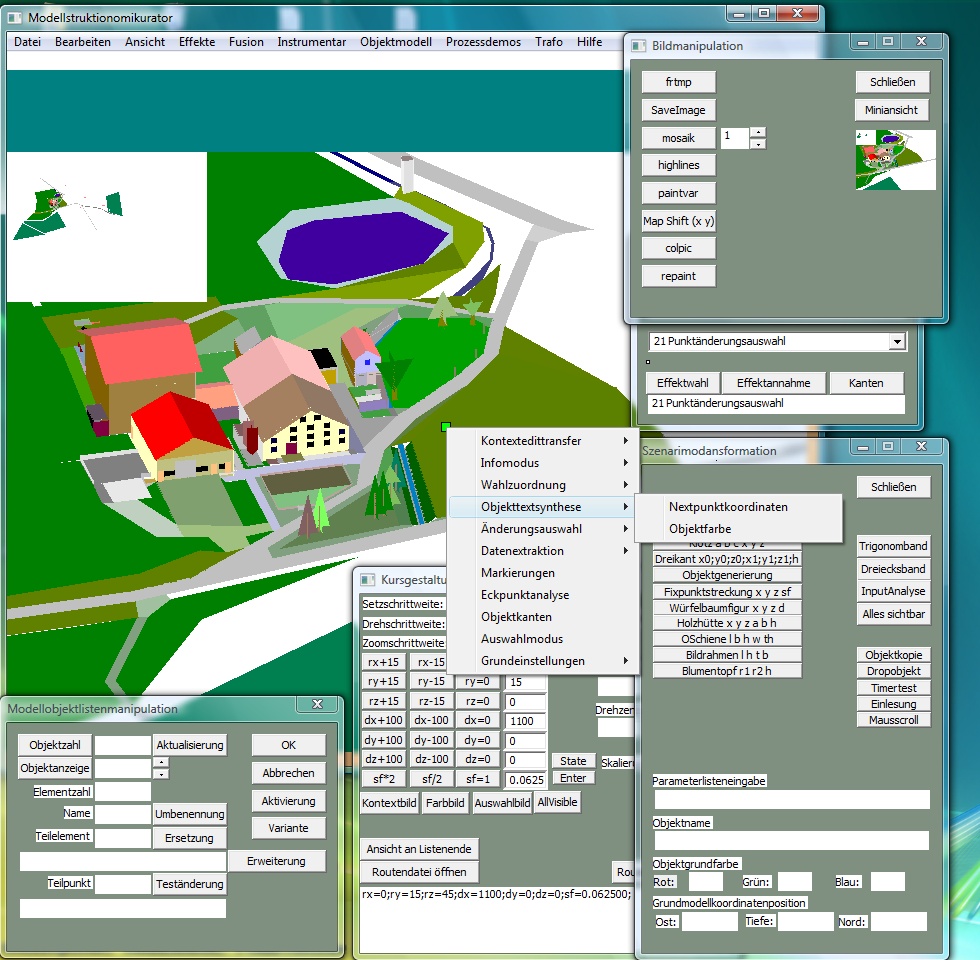
Task: Select Blumentopf r1 r2 h entry
Action: tap(727, 671)
